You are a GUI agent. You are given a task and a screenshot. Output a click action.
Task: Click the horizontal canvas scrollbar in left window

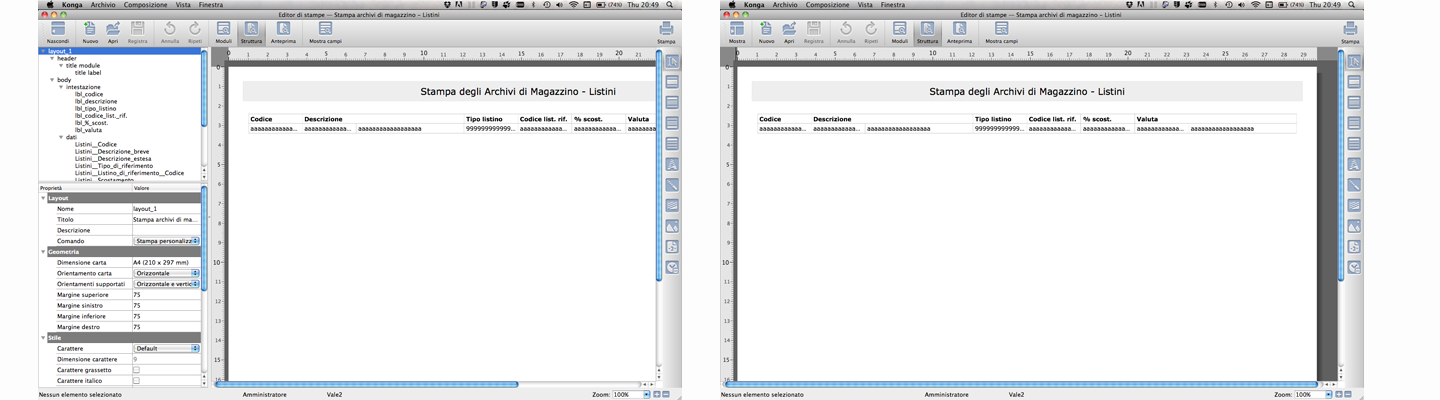pos(368,384)
